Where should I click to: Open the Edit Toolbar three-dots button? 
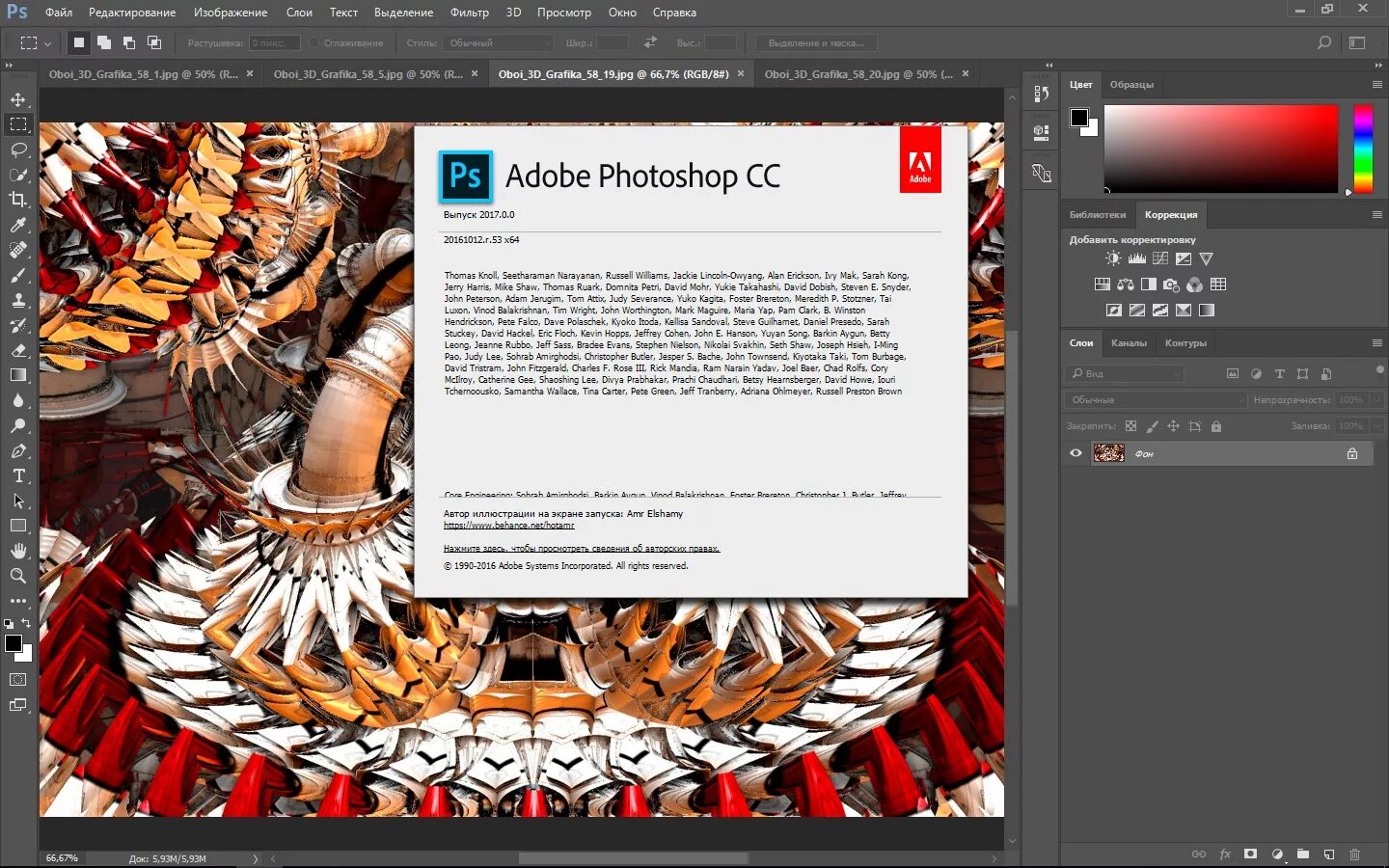[18, 600]
